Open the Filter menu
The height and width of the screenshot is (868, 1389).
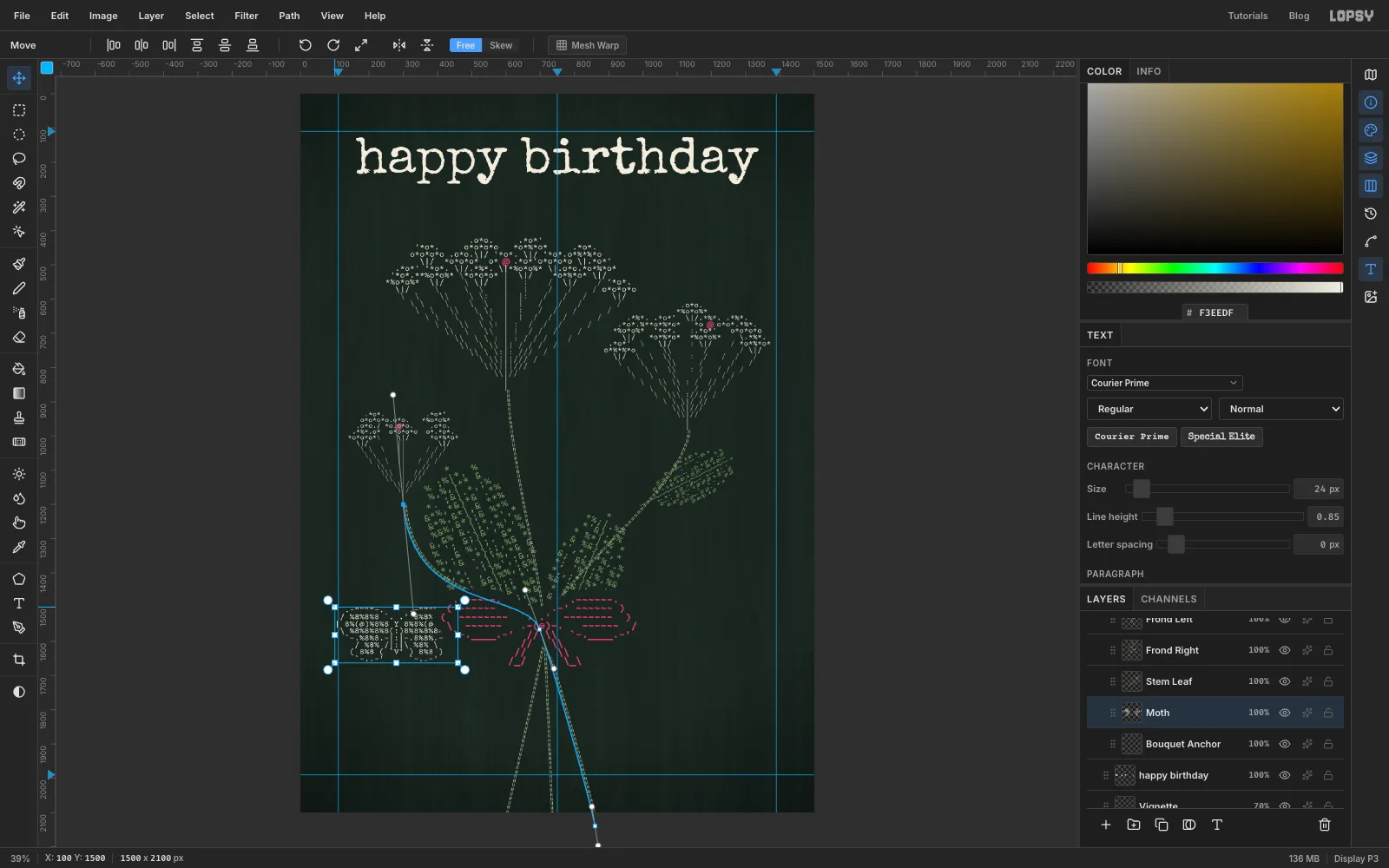[247, 16]
